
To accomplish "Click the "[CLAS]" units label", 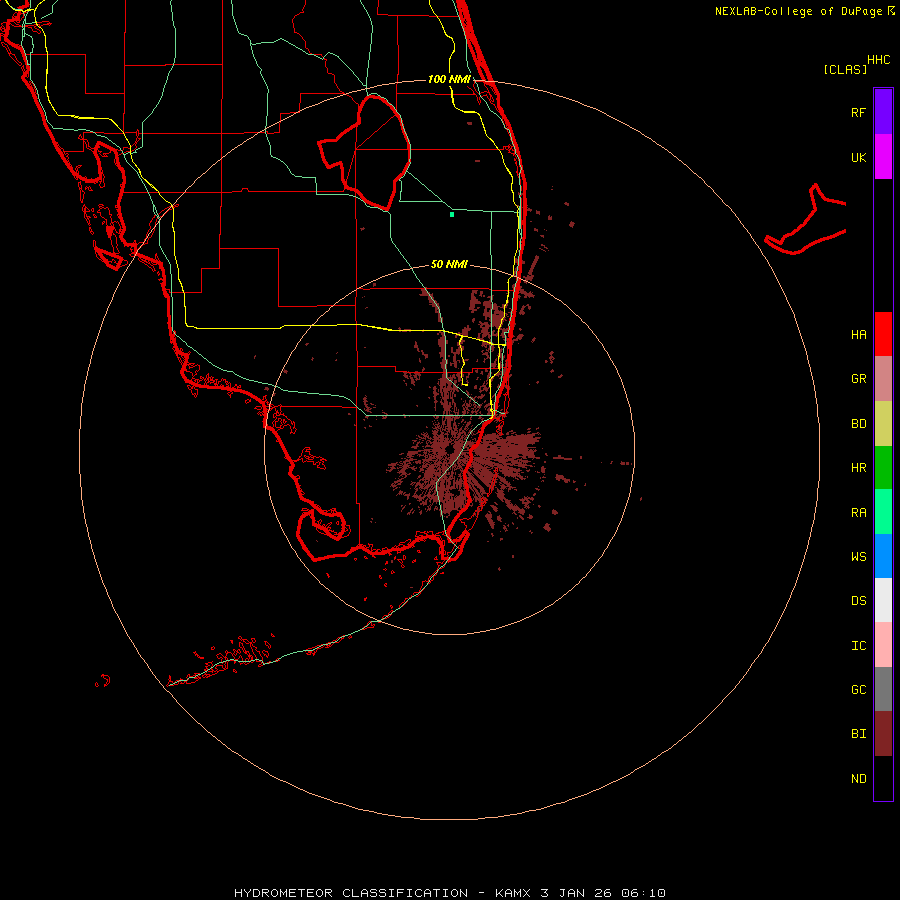I will click(x=845, y=69).
